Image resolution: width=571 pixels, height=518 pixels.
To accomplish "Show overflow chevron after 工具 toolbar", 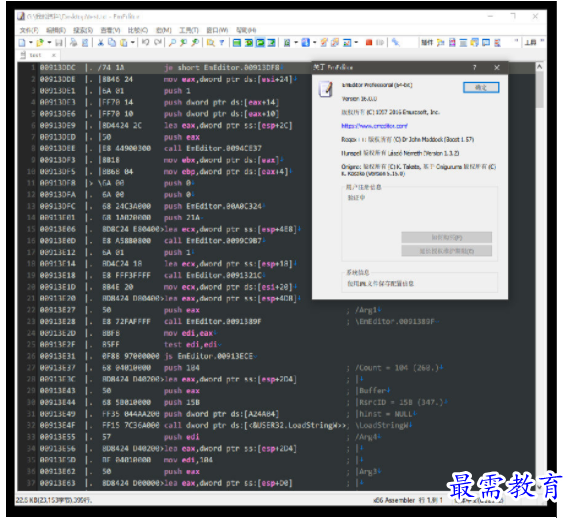I will pyautogui.click(x=542, y=41).
